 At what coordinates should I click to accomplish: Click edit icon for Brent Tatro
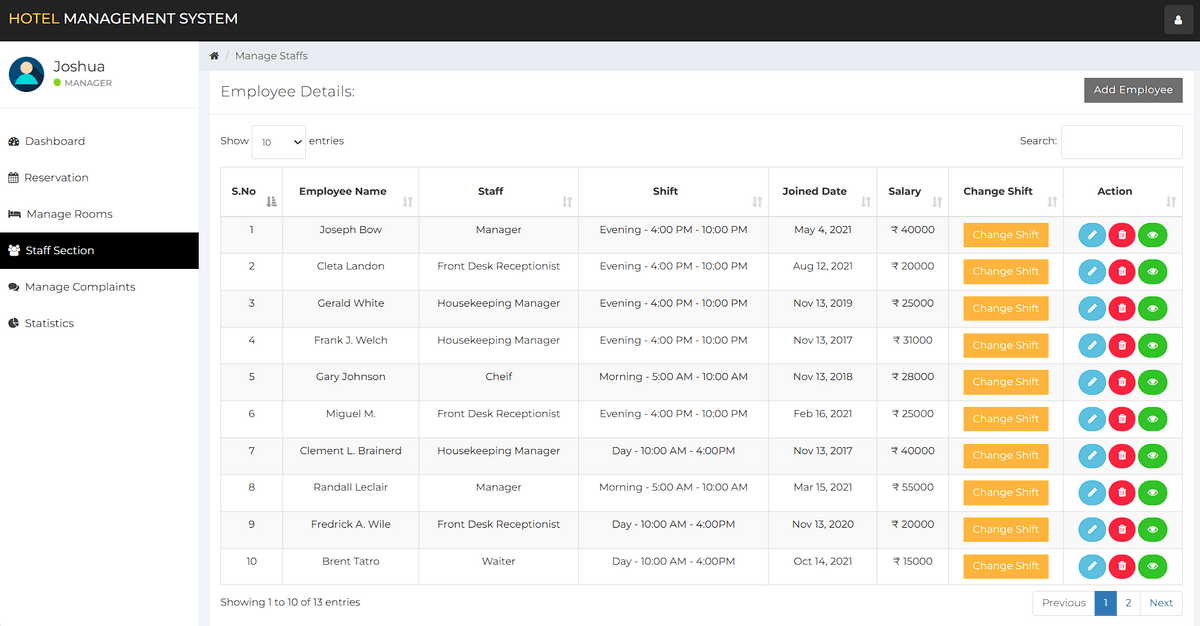pos(1092,566)
